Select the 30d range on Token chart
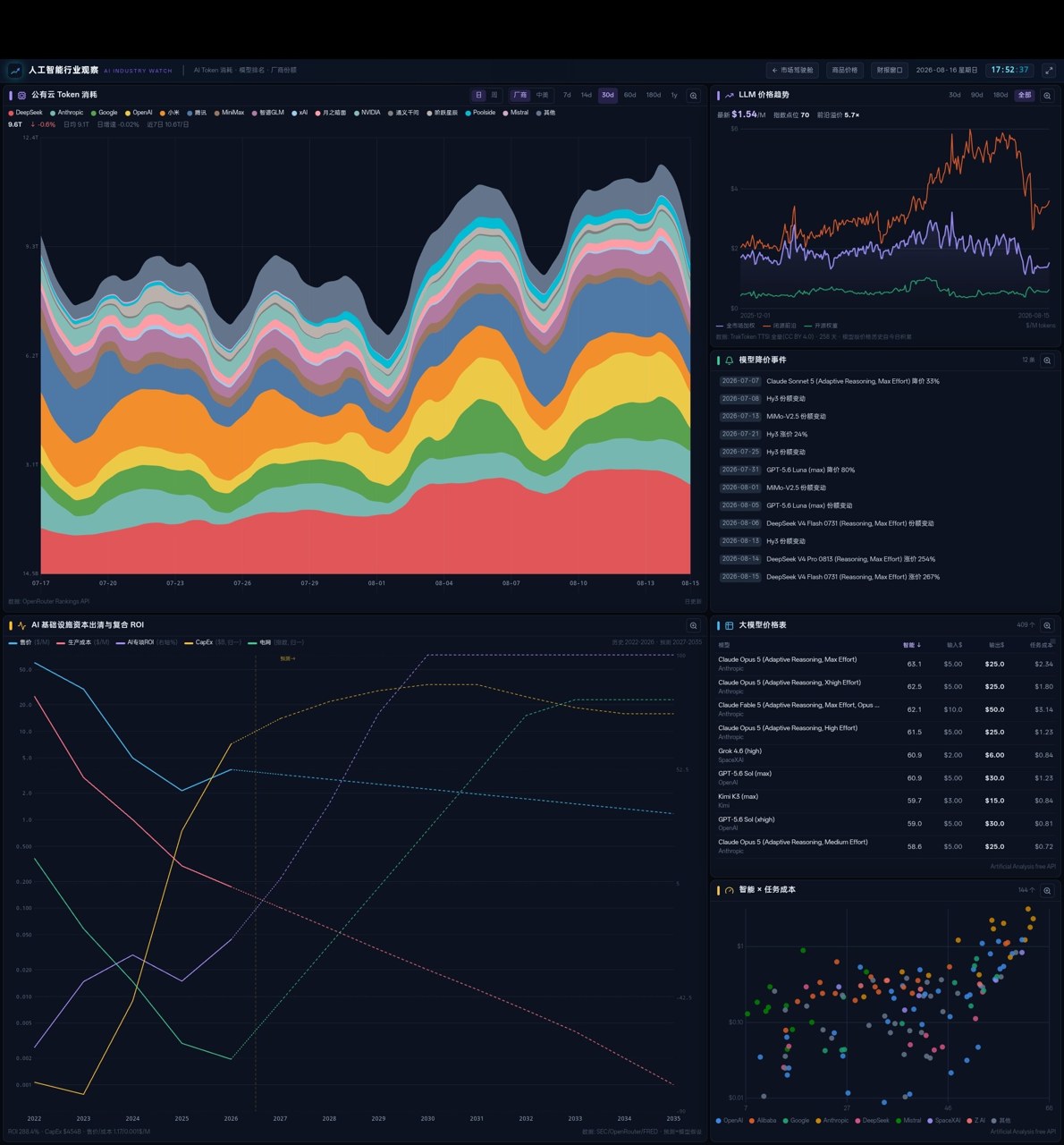 point(608,95)
